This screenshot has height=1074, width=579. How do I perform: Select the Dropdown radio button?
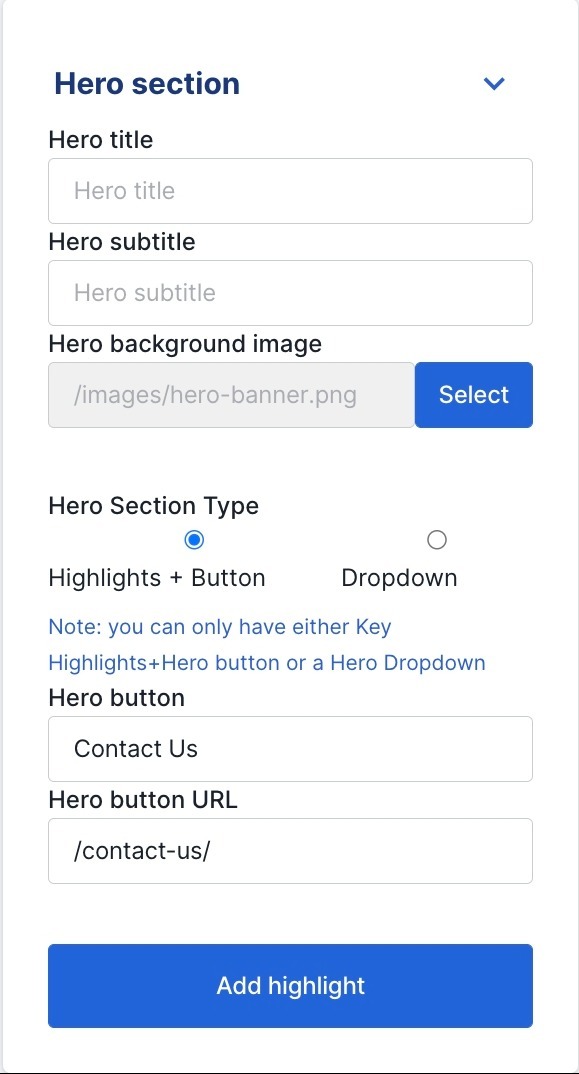tap(436, 540)
